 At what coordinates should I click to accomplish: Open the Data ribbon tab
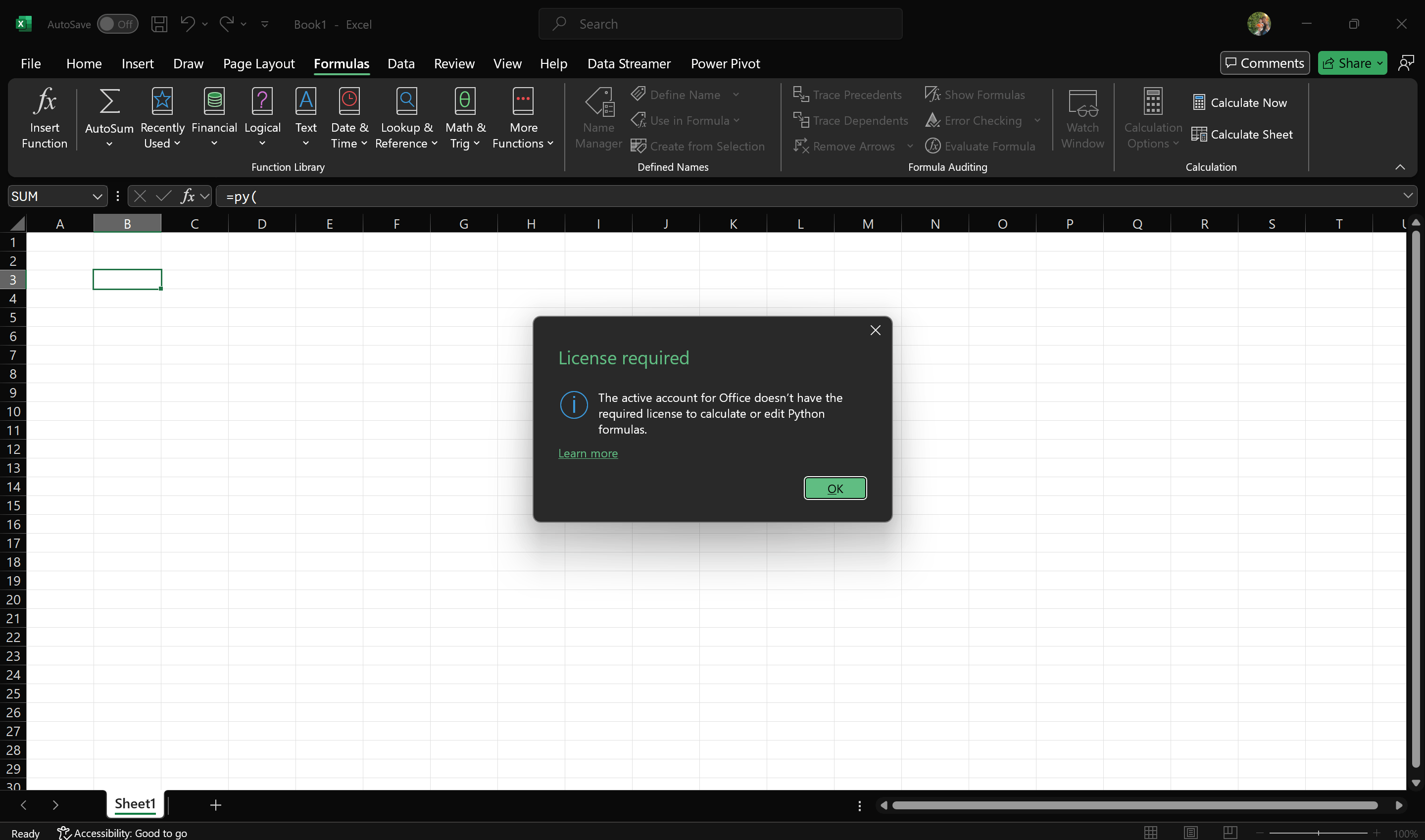click(401, 63)
